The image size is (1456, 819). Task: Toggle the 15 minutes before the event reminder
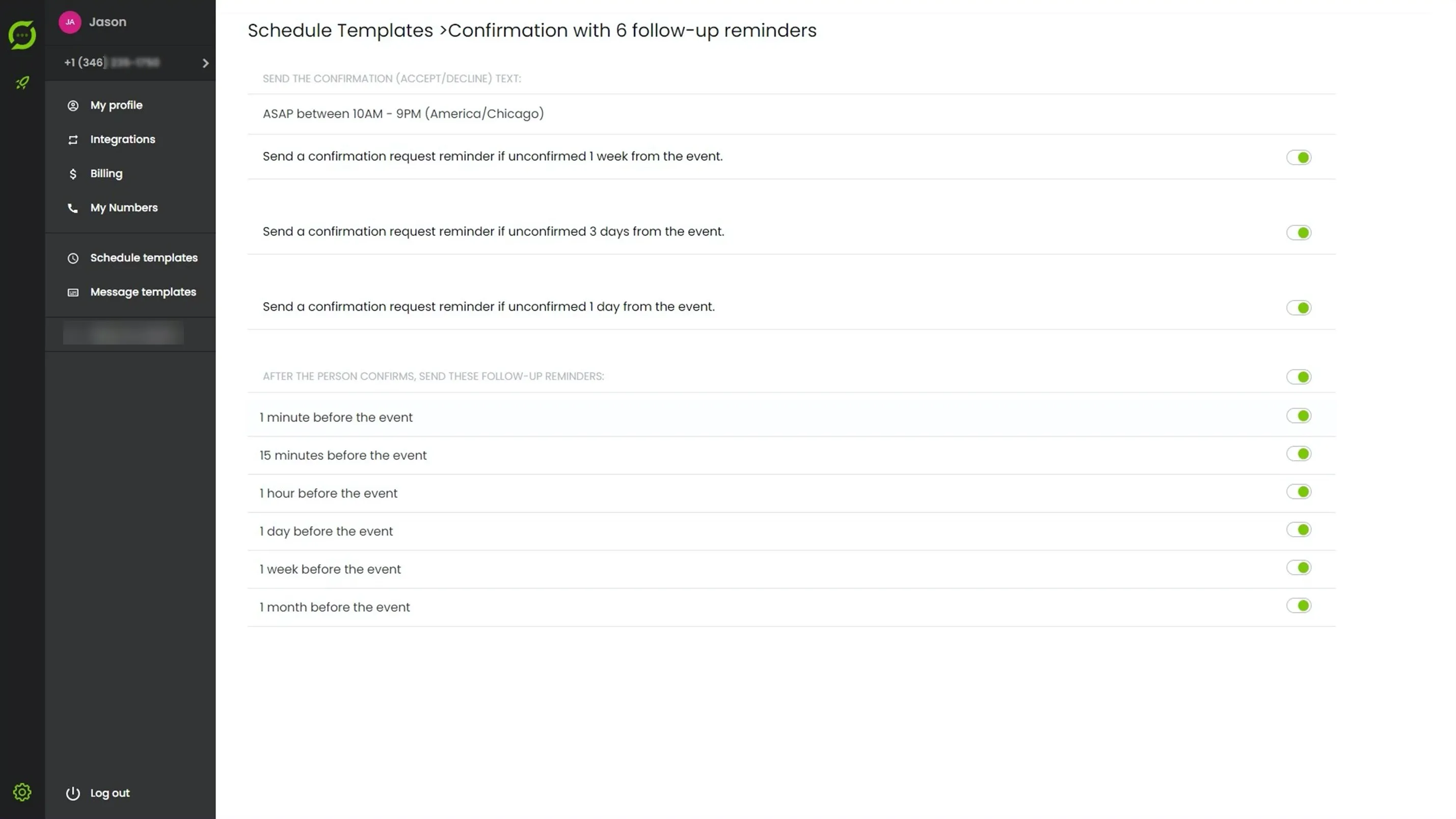1298,454
